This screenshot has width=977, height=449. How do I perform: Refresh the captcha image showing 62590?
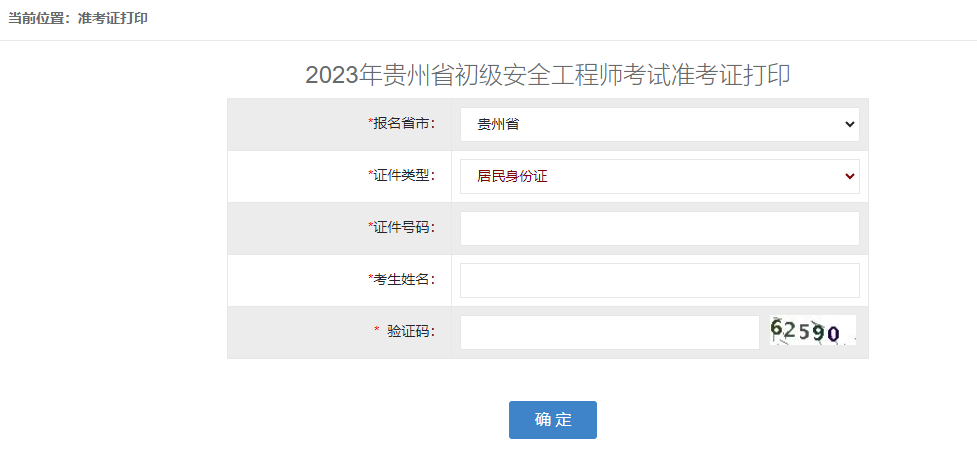[813, 331]
